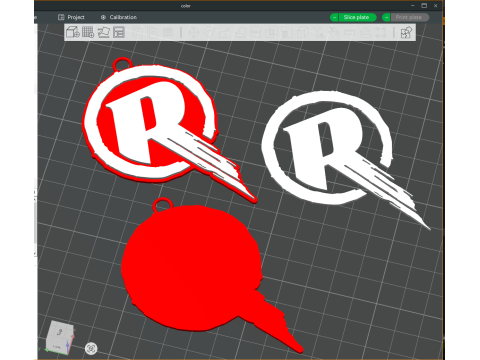This screenshot has width=480, height=360.
Task: Select the Move tool with four arrows
Action: (193, 32)
